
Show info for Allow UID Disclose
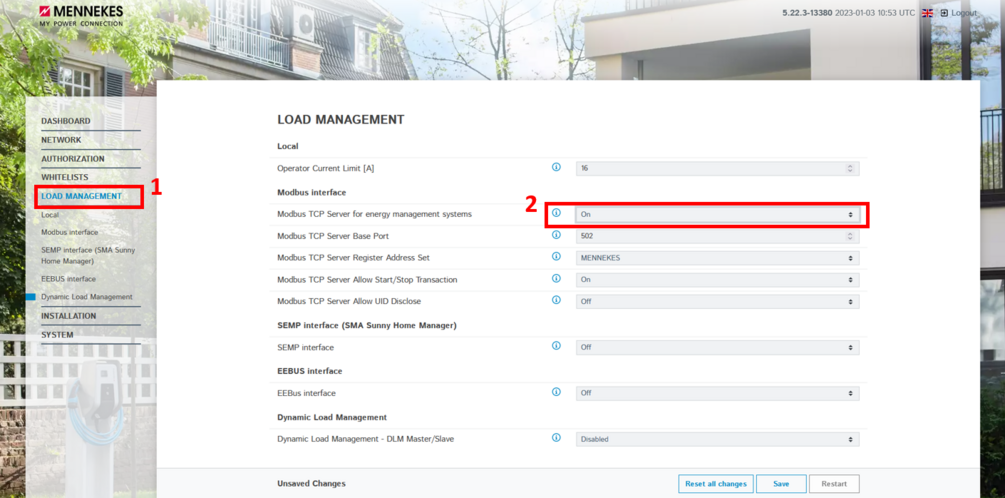556,301
